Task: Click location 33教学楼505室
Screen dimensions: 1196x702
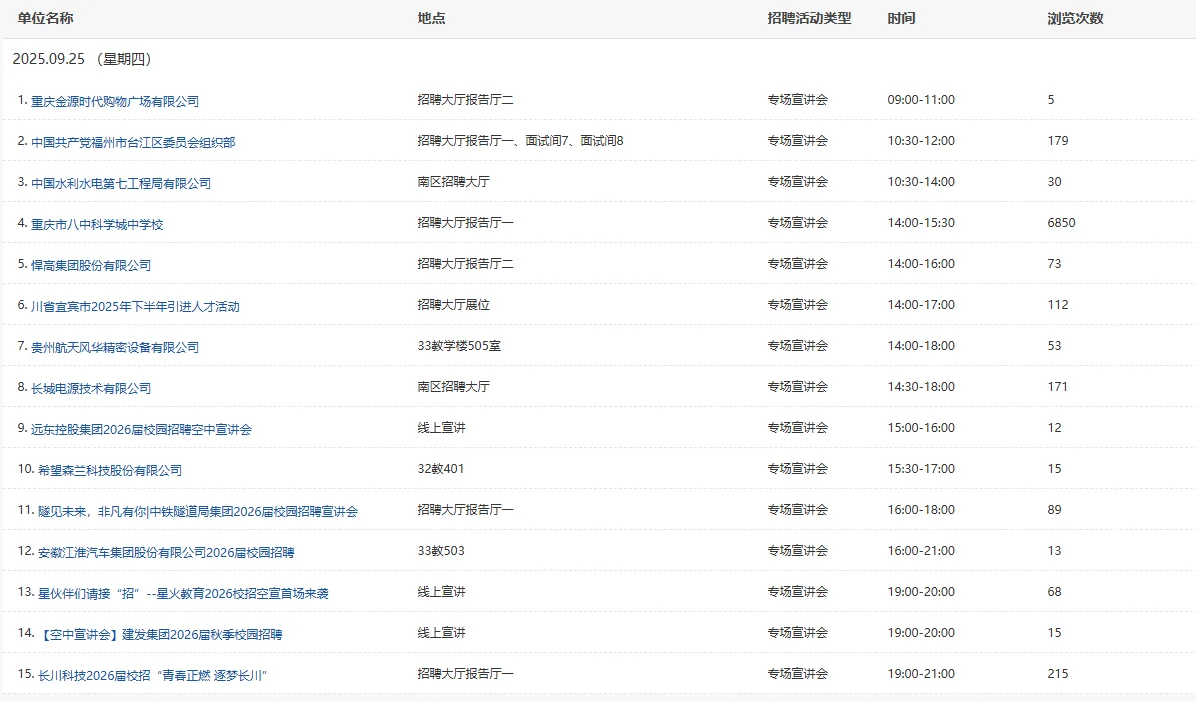Action: (459, 346)
